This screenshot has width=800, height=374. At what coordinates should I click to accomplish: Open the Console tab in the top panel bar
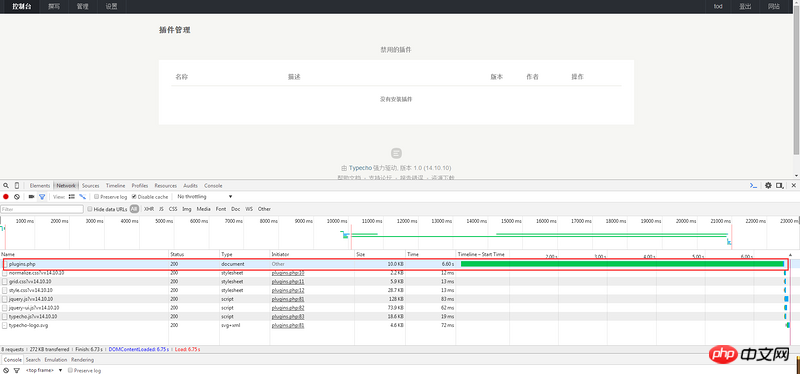click(x=213, y=186)
